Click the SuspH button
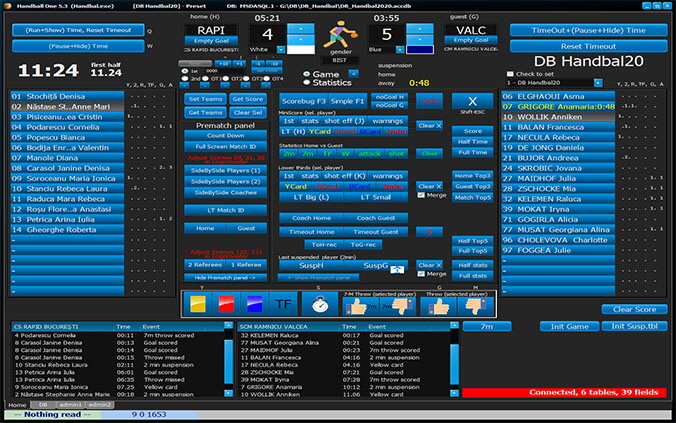This screenshot has width=676, height=423. click(311, 266)
